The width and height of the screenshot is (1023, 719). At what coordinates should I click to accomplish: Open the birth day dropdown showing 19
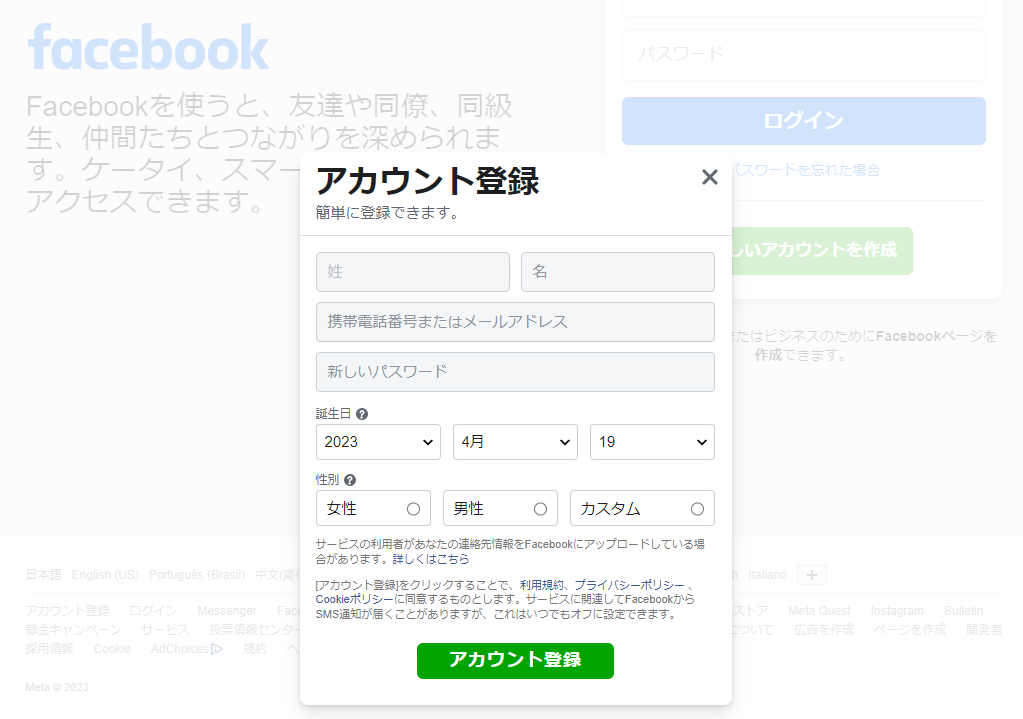652,442
